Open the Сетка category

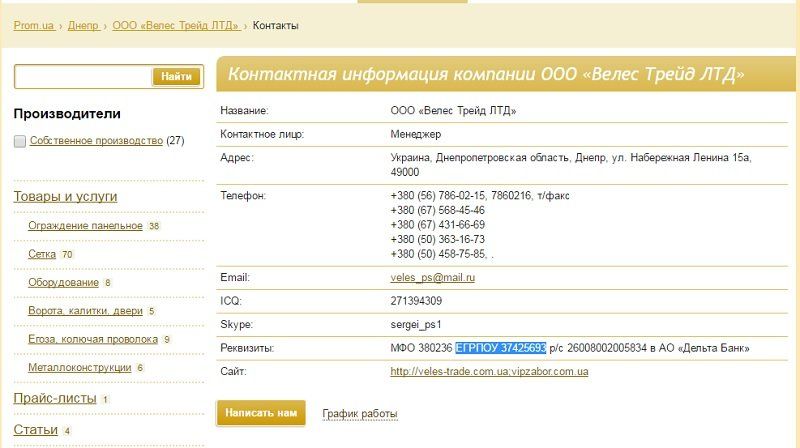click(42, 254)
